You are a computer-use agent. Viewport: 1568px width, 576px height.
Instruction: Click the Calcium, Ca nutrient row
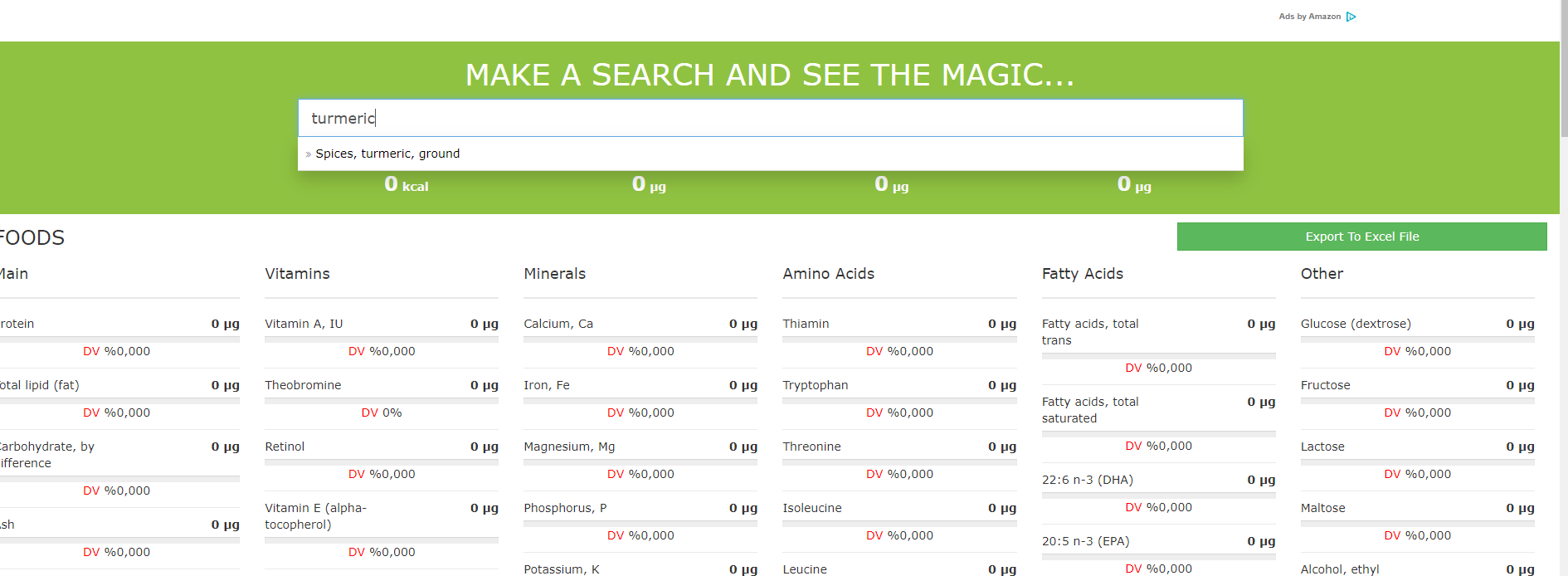tap(640, 324)
